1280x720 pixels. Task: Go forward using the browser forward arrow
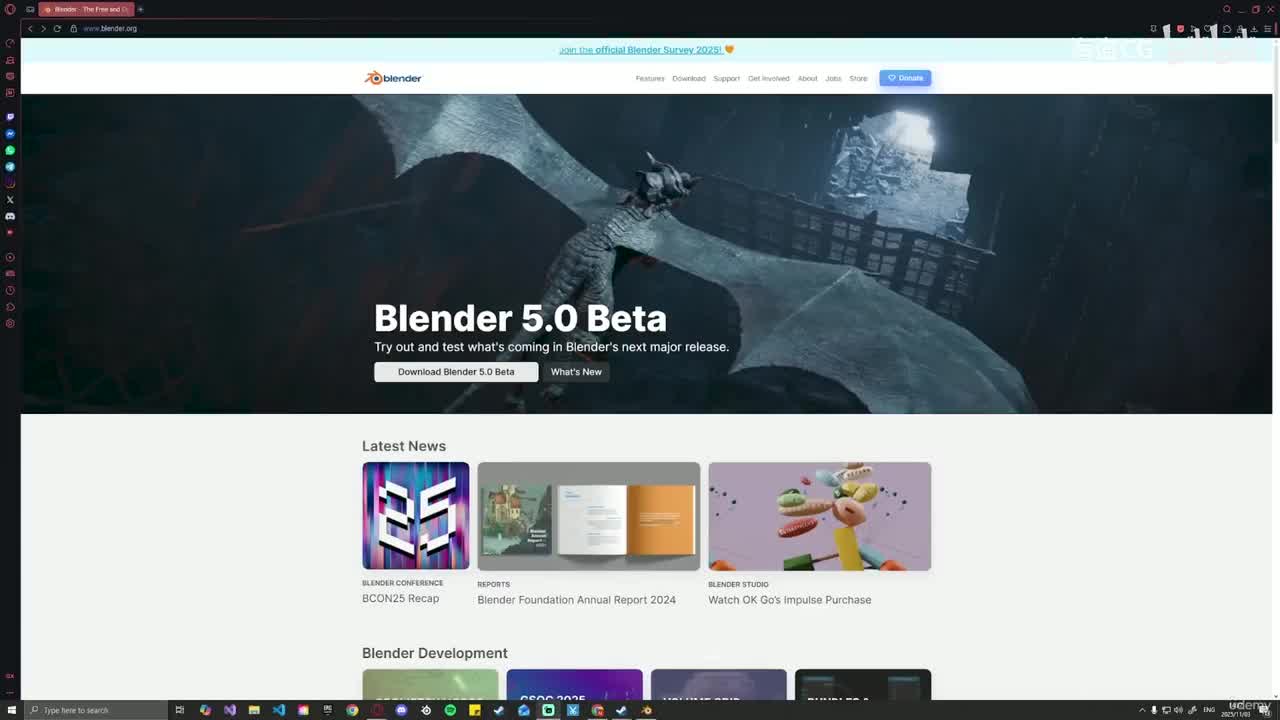point(43,29)
